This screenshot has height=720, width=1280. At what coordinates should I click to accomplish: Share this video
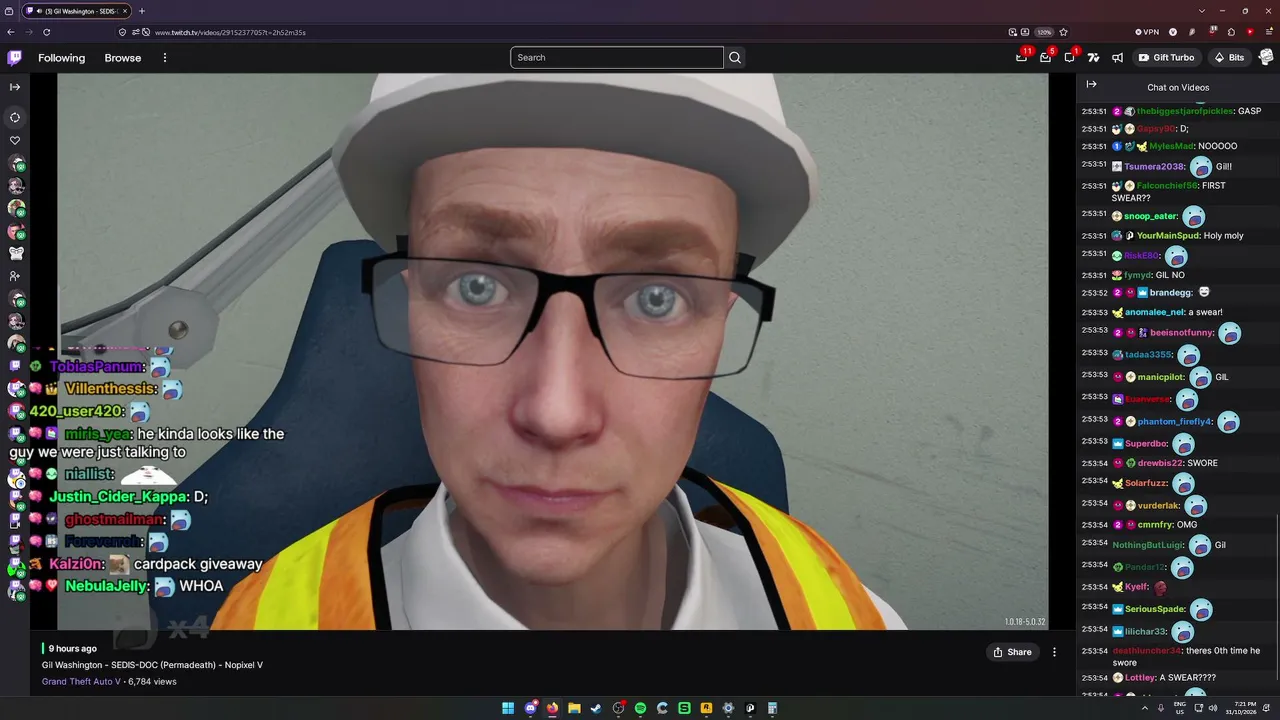point(1011,652)
